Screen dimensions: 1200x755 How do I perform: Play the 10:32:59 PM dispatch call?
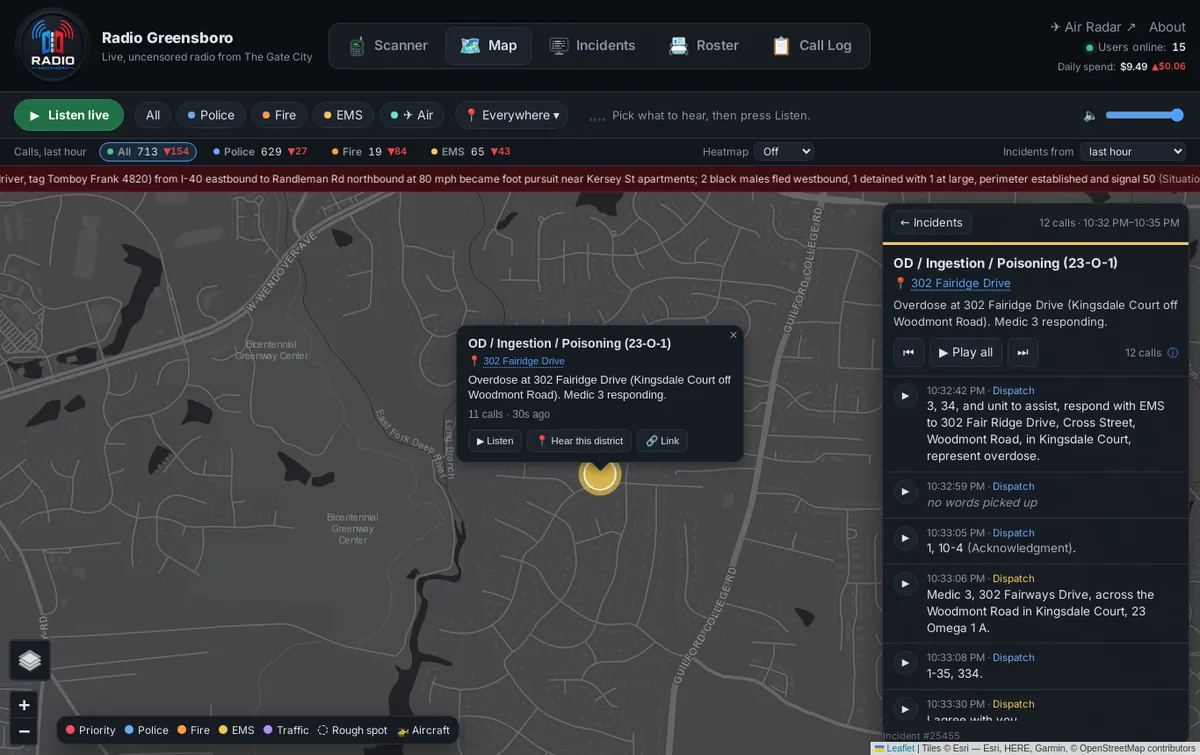(905, 492)
